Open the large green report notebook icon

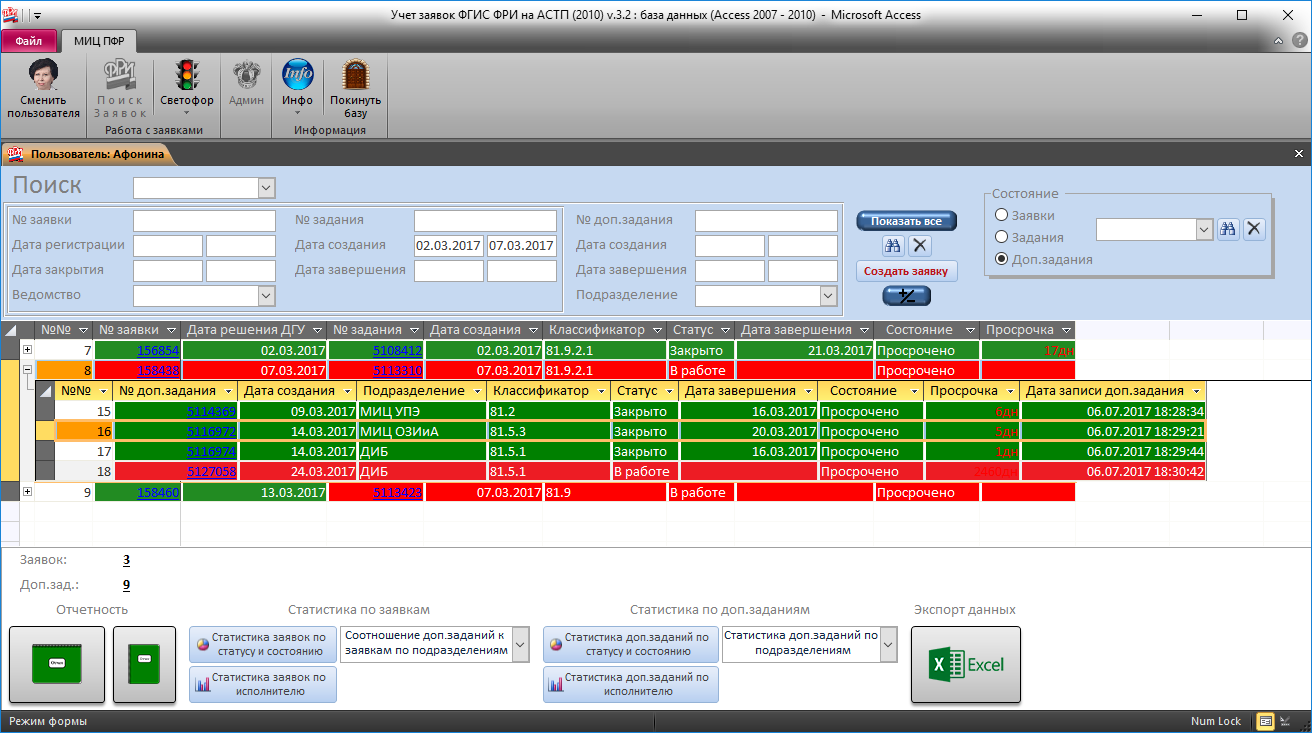tap(57, 664)
